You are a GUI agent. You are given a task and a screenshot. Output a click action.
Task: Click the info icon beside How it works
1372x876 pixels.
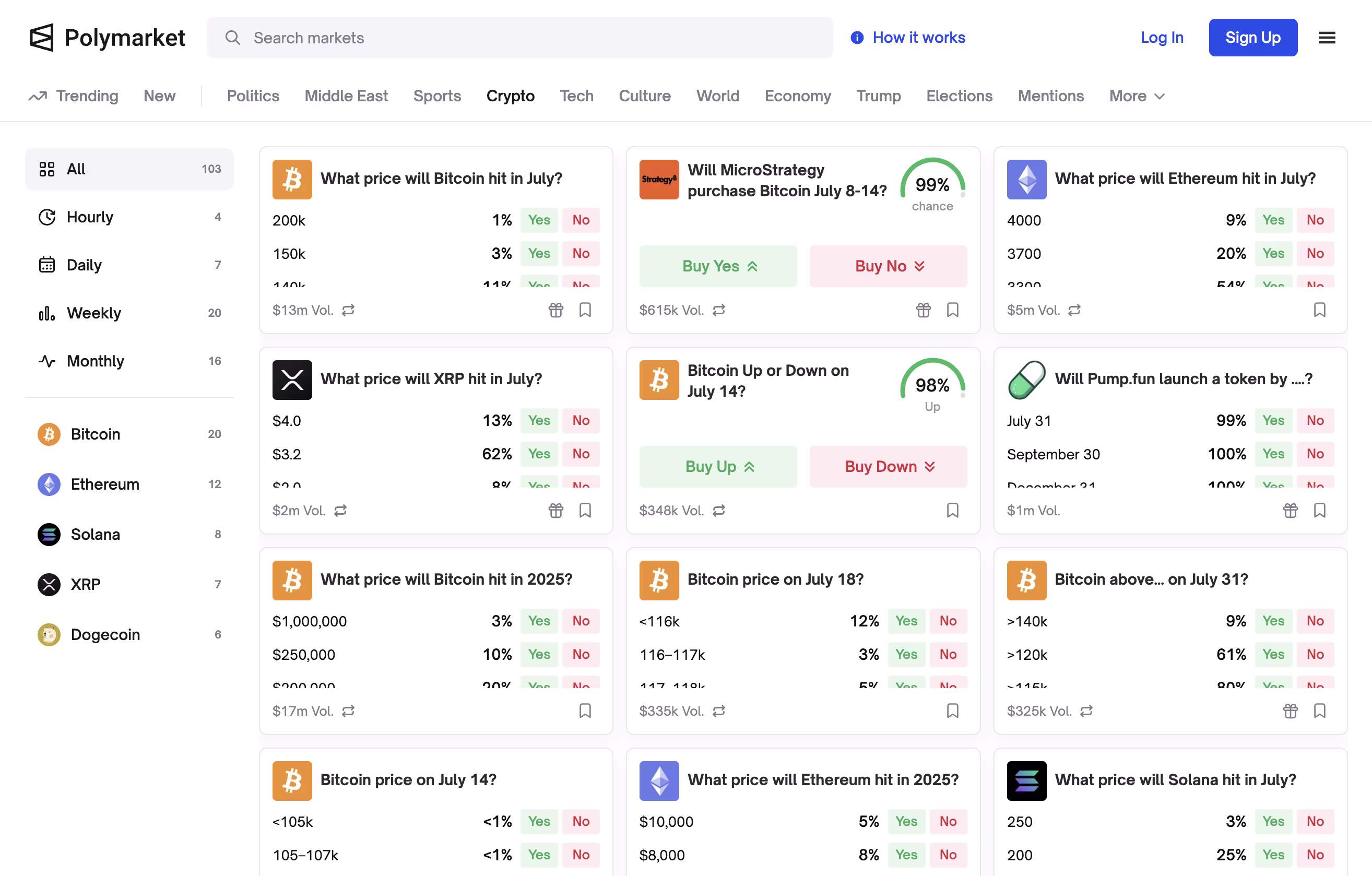(856, 38)
